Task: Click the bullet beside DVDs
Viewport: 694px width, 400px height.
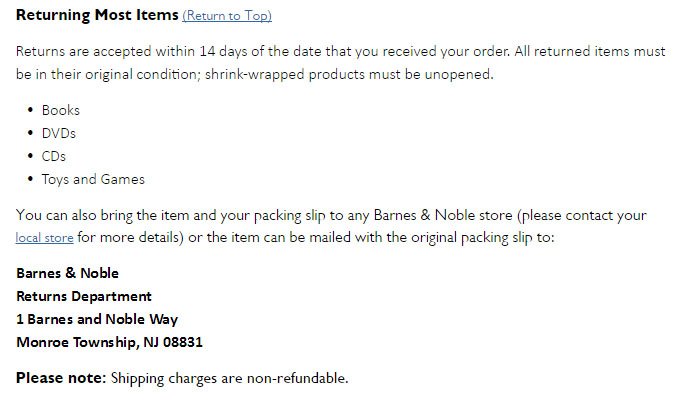Action: 30,133
